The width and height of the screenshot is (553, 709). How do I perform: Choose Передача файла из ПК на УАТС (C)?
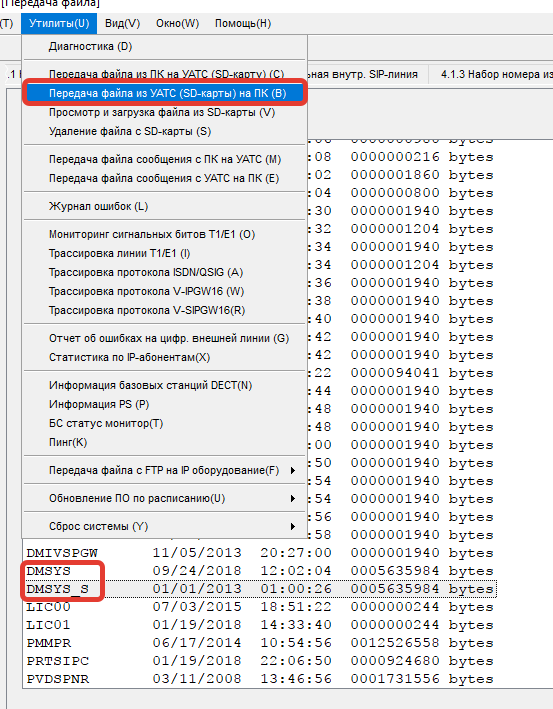[x=165, y=74]
